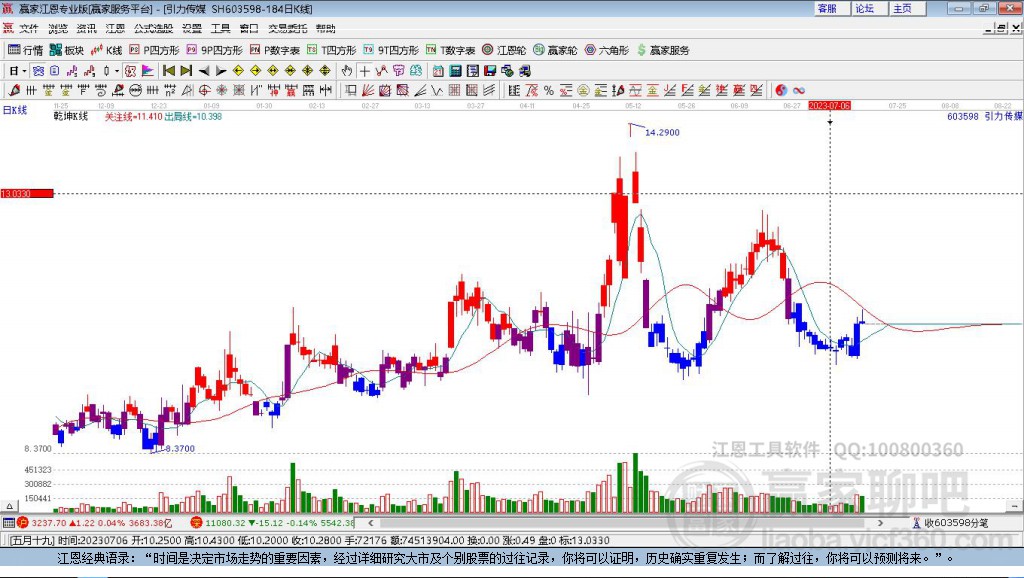1024x578 pixels.
Task: Open the 行情 market quotes view
Action: point(25,50)
